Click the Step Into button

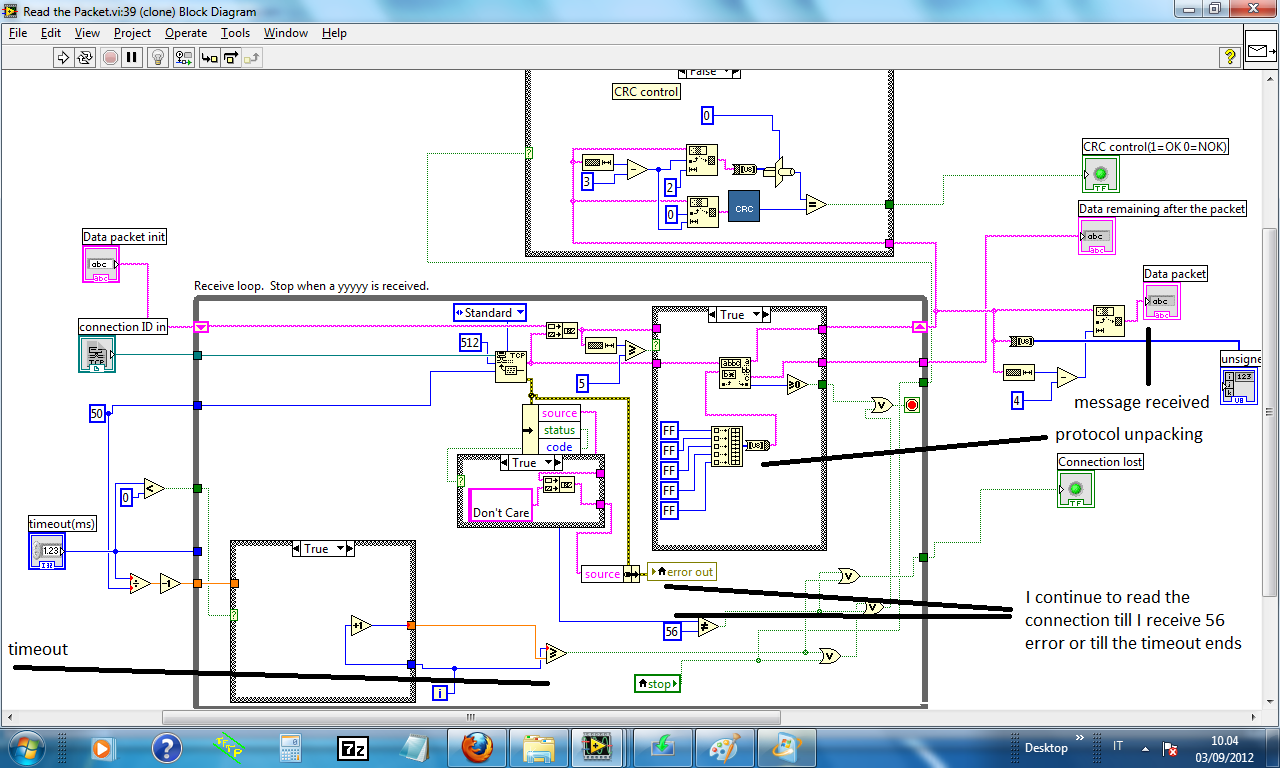tap(209, 58)
